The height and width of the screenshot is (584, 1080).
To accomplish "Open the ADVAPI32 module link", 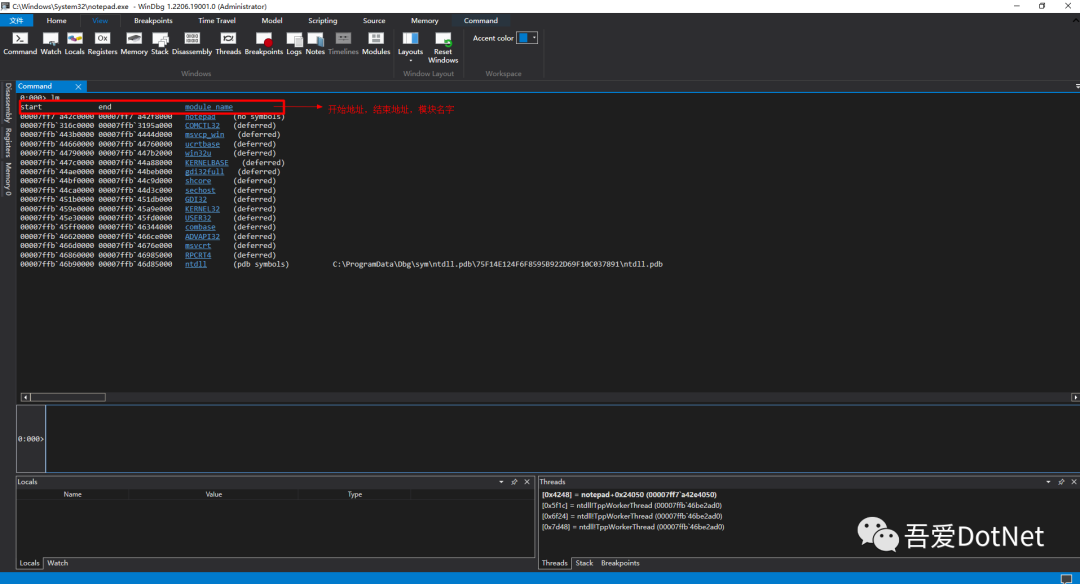I will coord(202,236).
